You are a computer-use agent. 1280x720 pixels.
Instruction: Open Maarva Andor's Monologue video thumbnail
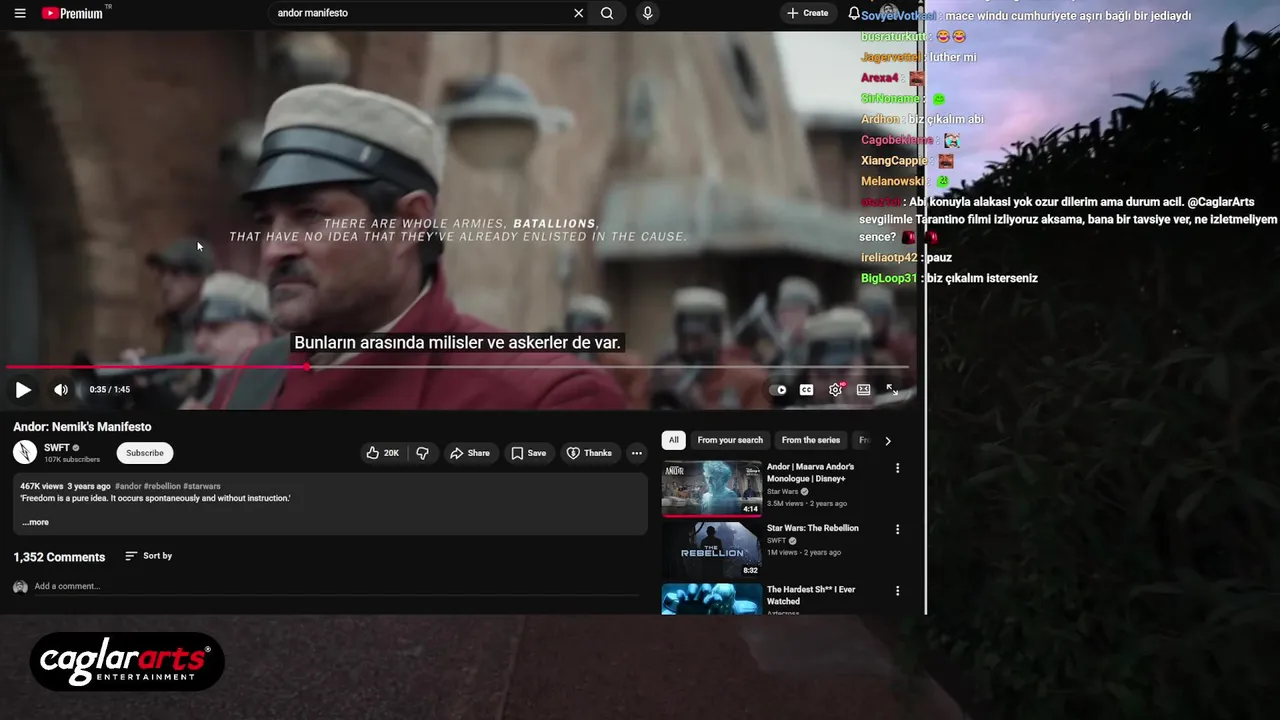pyautogui.click(x=711, y=488)
